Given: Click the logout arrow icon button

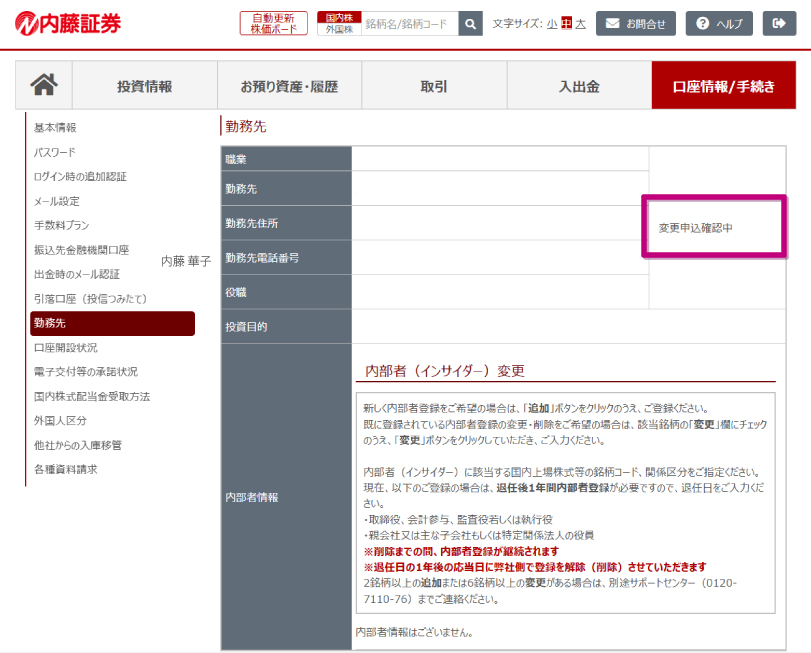Looking at the screenshot, I should [x=779, y=24].
